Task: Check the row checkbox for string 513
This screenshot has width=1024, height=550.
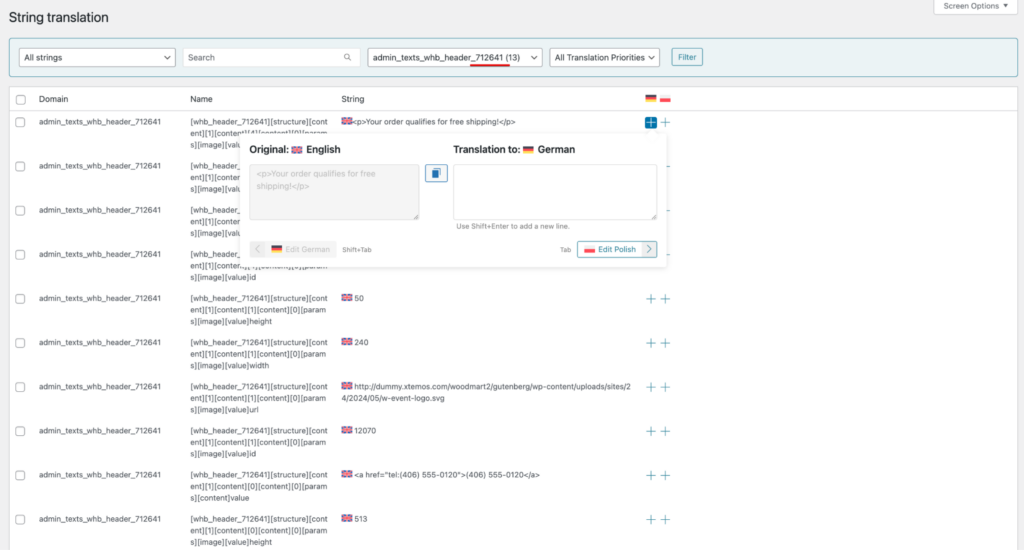Action: point(21,519)
